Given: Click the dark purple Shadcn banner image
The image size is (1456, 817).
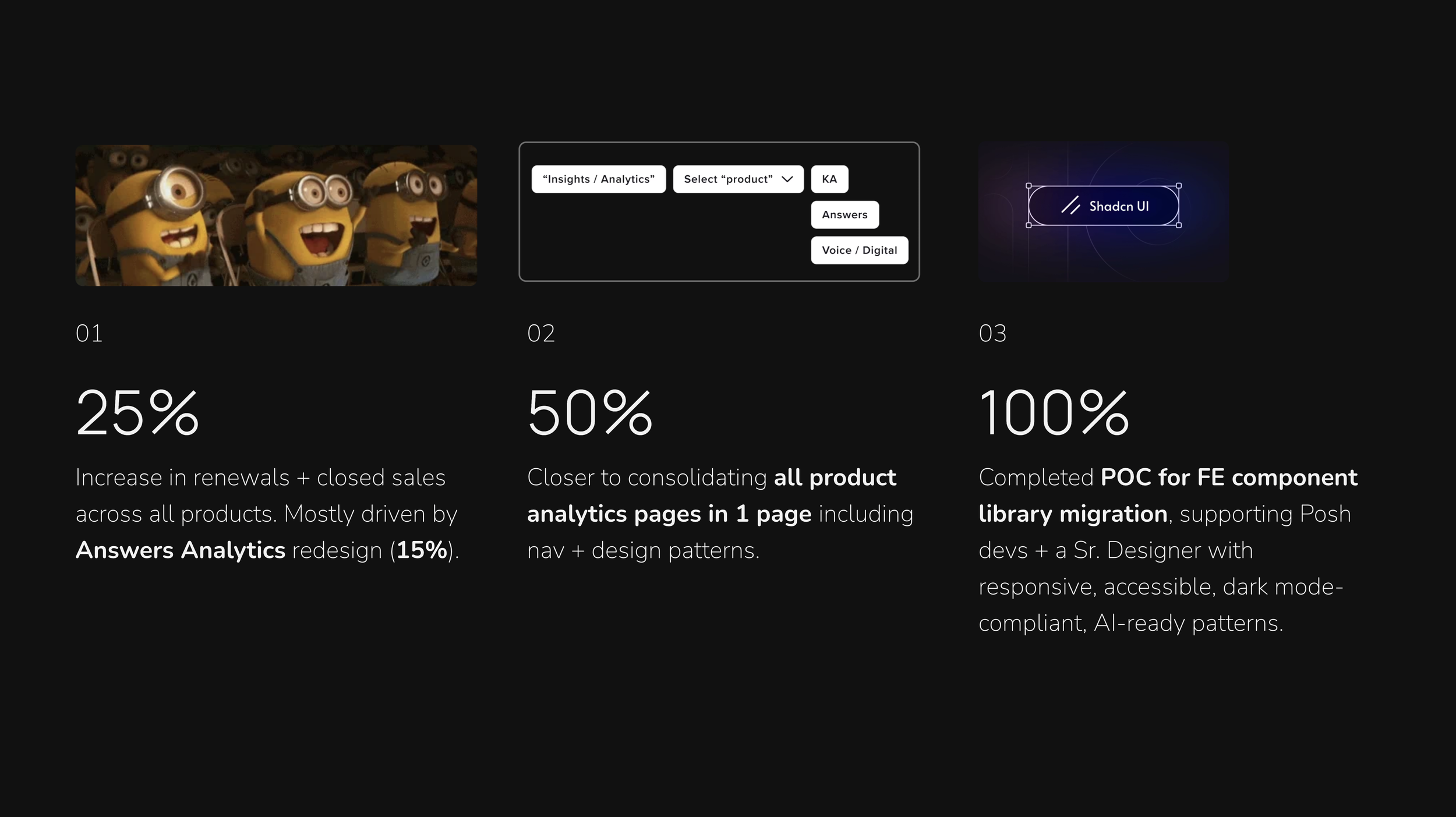Looking at the screenshot, I should [1104, 213].
